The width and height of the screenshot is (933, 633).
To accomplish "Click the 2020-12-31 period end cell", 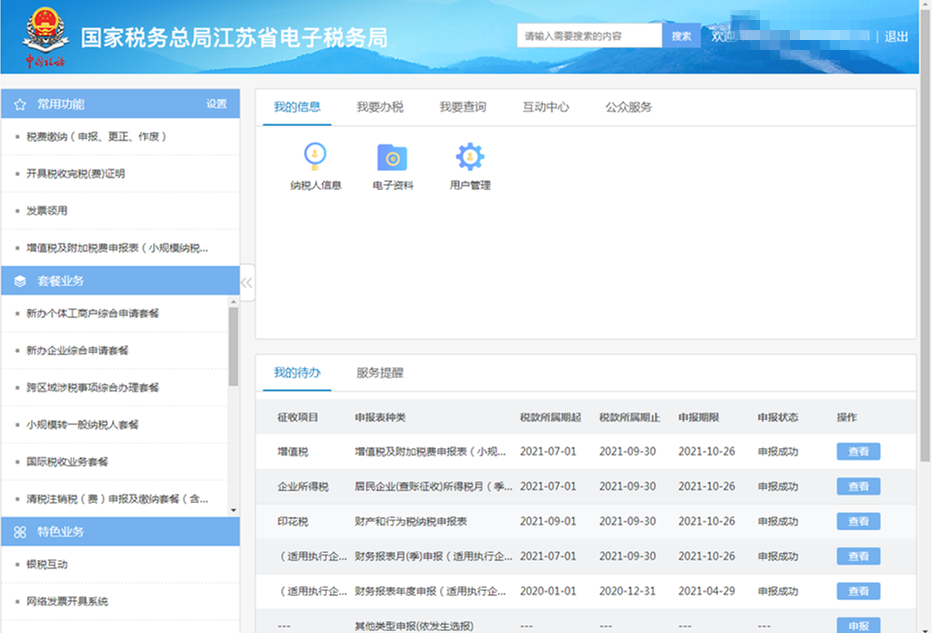I will 627,591.
